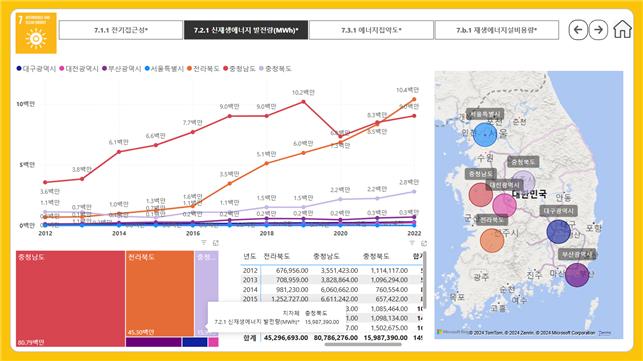Click table cell 3,828,864.00
This screenshot has width=643, height=361.
coord(339,280)
